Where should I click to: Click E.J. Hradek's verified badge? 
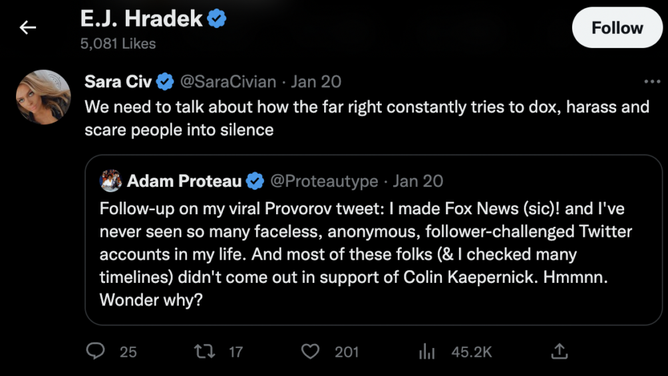coord(217,19)
